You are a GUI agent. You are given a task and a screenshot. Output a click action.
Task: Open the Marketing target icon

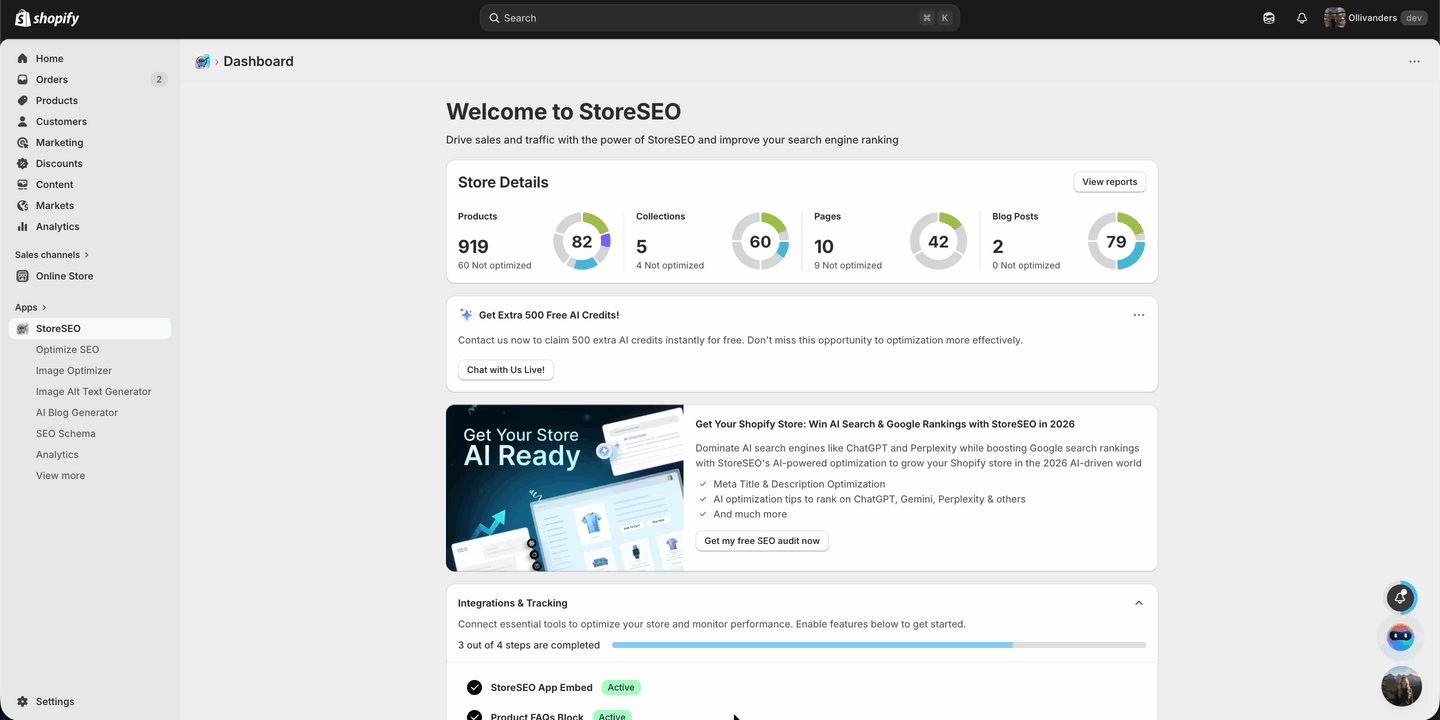coord(22,142)
